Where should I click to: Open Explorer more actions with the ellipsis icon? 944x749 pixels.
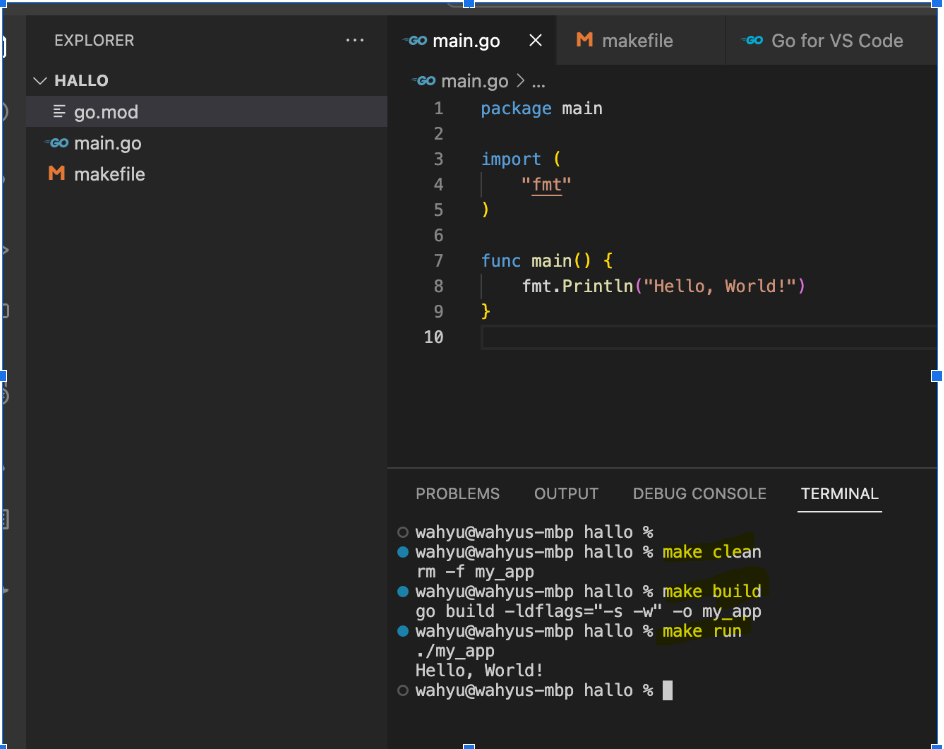point(355,40)
